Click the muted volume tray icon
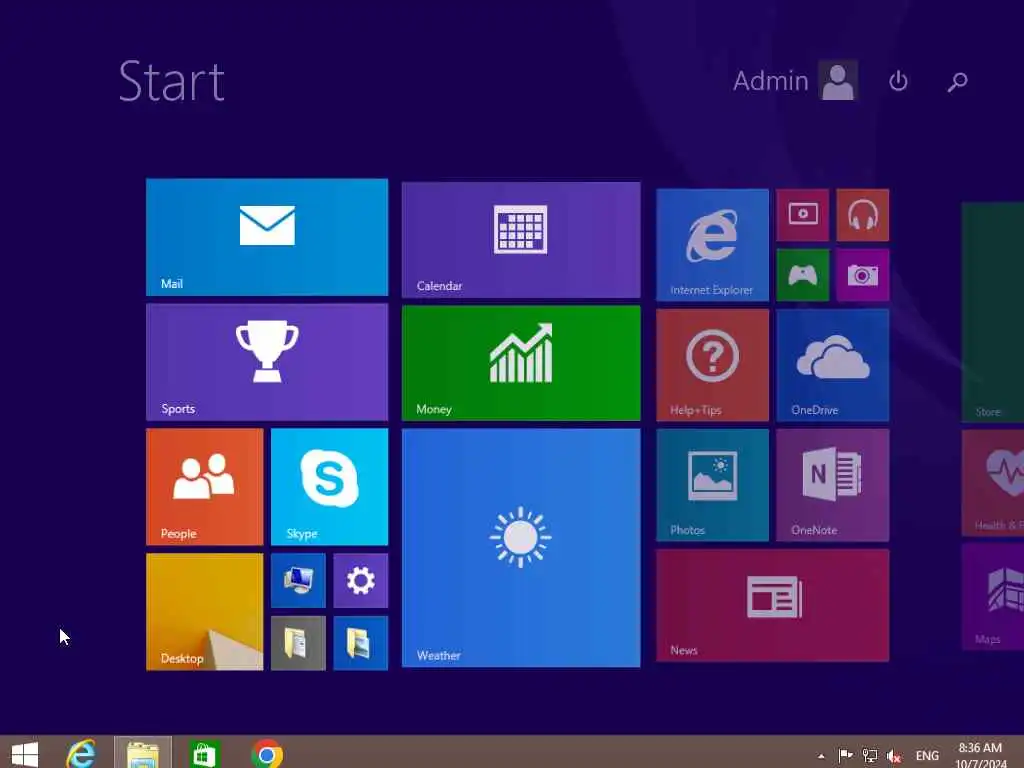This screenshot has width=1024, height=768. click(893, 756)
